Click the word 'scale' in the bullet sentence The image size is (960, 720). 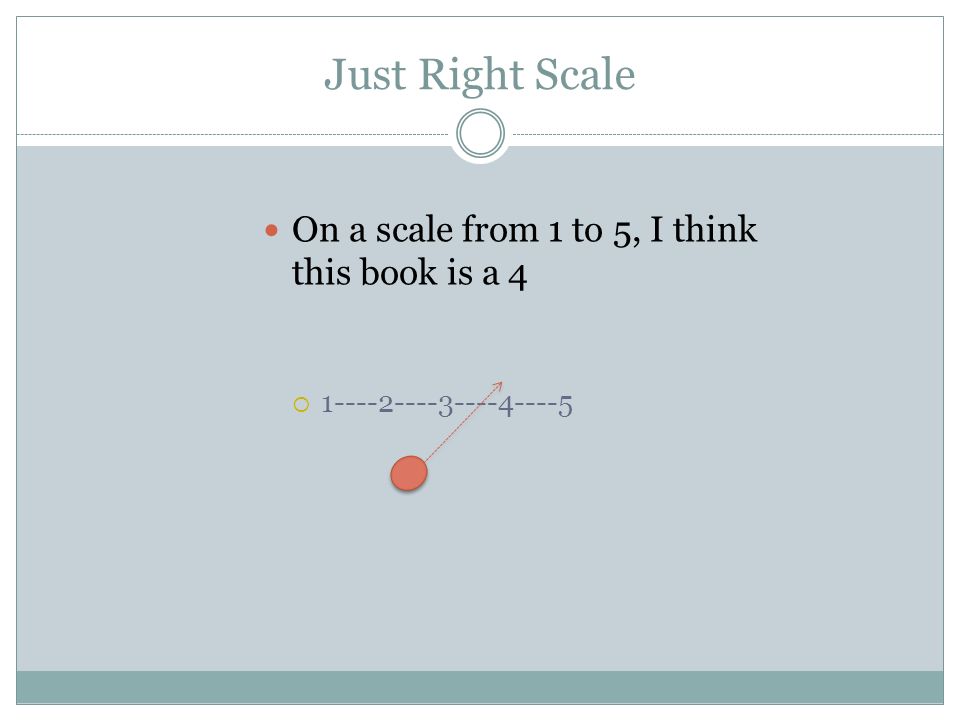click(x=414, y=230)
